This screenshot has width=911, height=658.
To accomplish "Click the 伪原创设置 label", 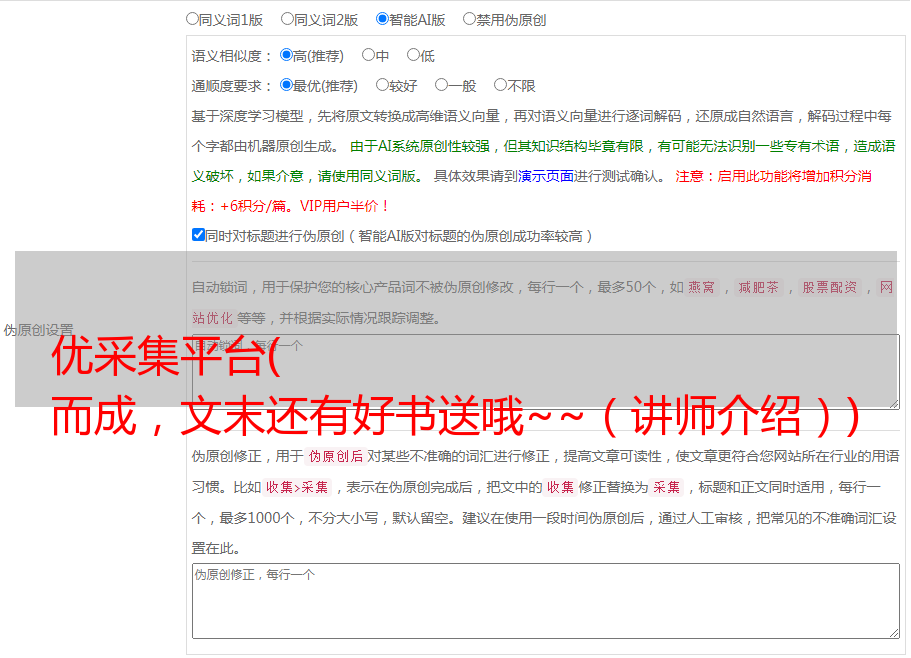I will [38, 330].
